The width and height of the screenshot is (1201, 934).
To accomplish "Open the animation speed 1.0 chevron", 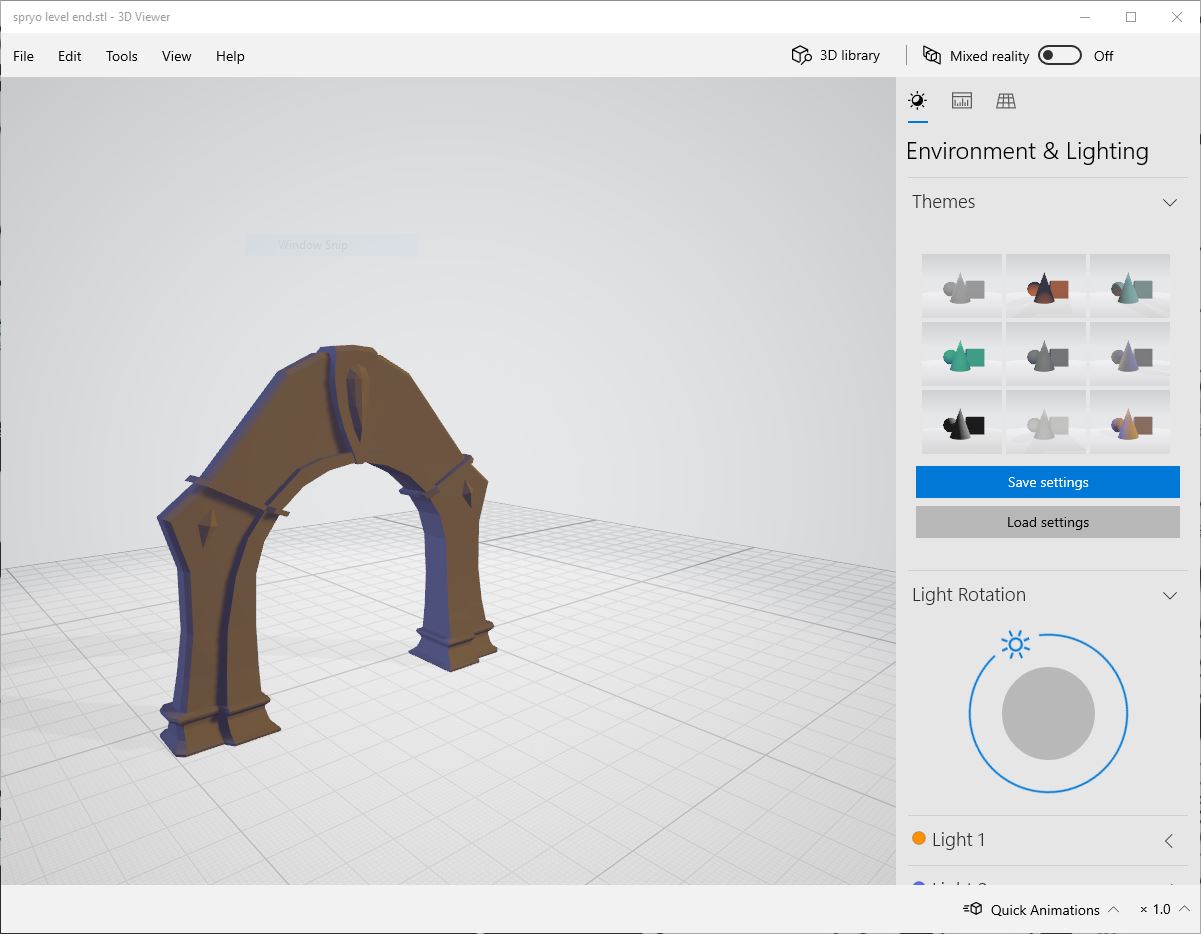I will 1184,909.
